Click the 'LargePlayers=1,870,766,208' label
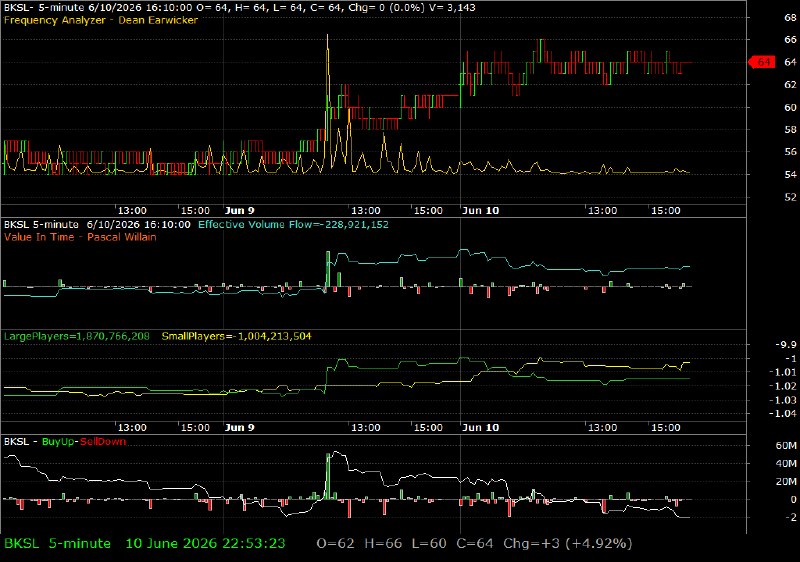This screenshot has height=562, width=800. pos(77,336)
